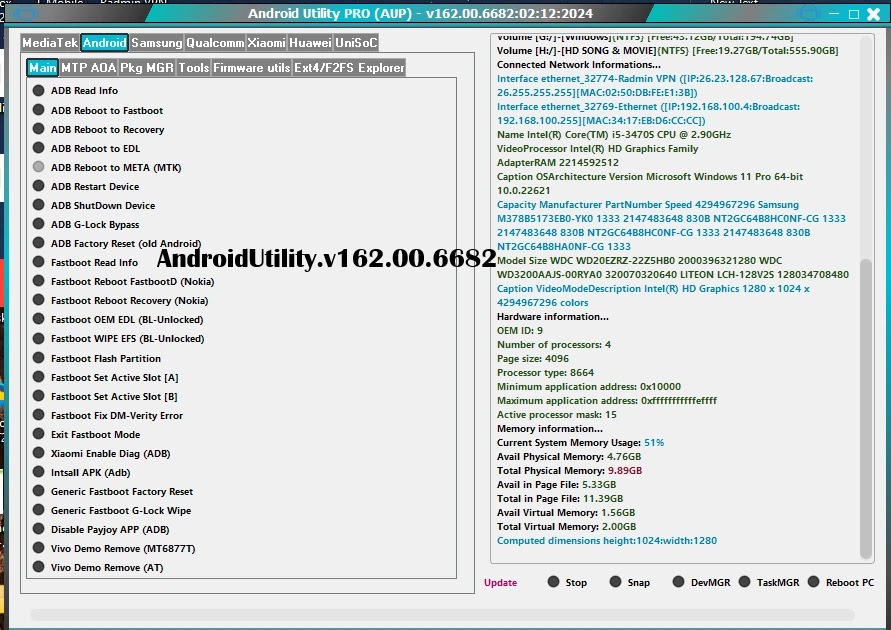Select Fastboot WIPE EFS (BL-Unlocked)
Viewport: 891px width, 630px height.
[x=118, y=338]
